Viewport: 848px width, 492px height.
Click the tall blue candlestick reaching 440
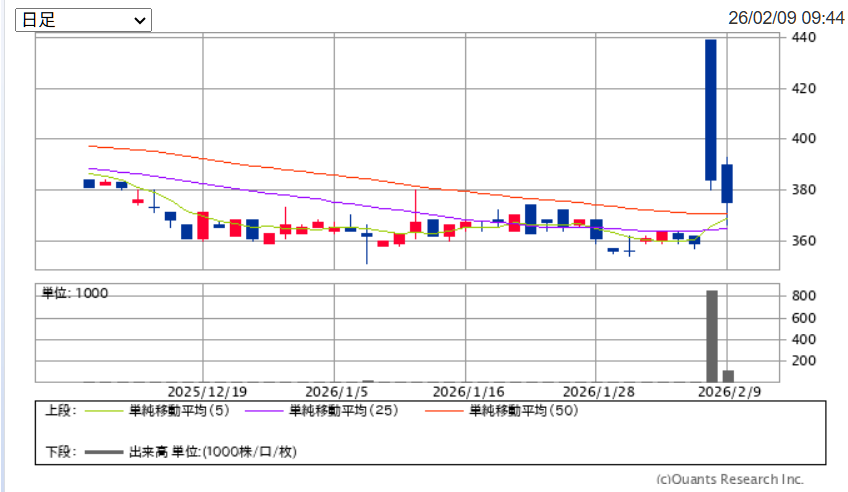pyautogui.click(x=711, y=110)
